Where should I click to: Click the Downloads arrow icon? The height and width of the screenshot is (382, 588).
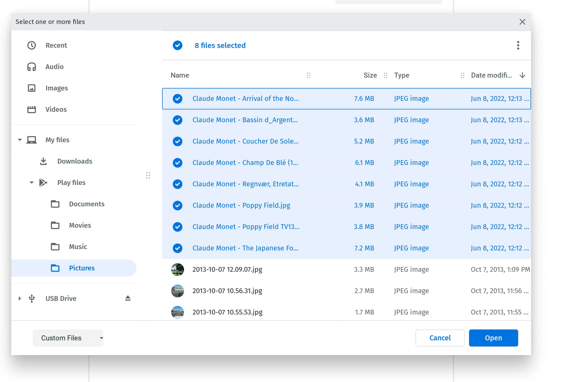(44, 161)
